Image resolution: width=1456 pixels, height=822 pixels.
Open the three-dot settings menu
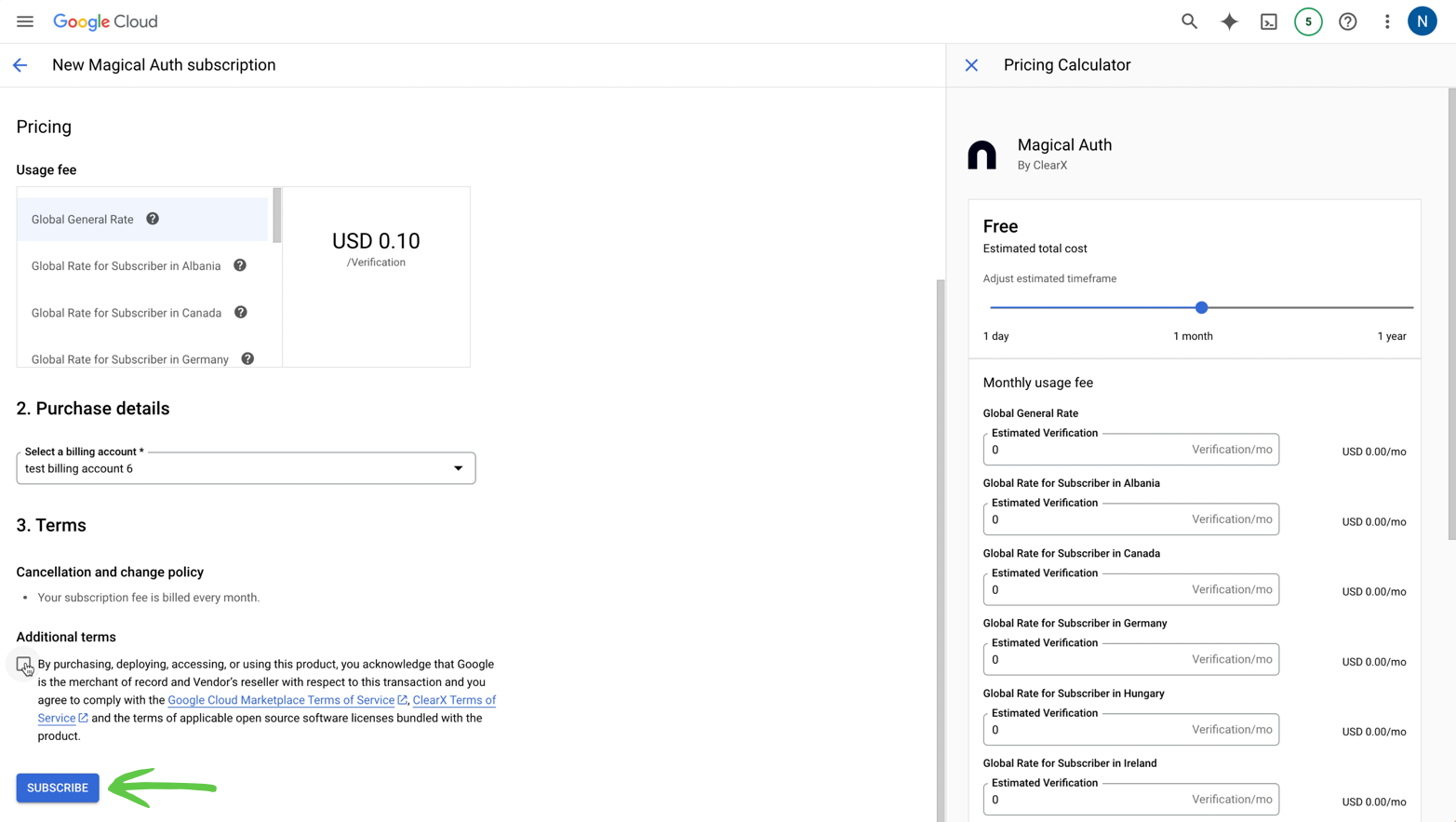[x=1387, y=21]
